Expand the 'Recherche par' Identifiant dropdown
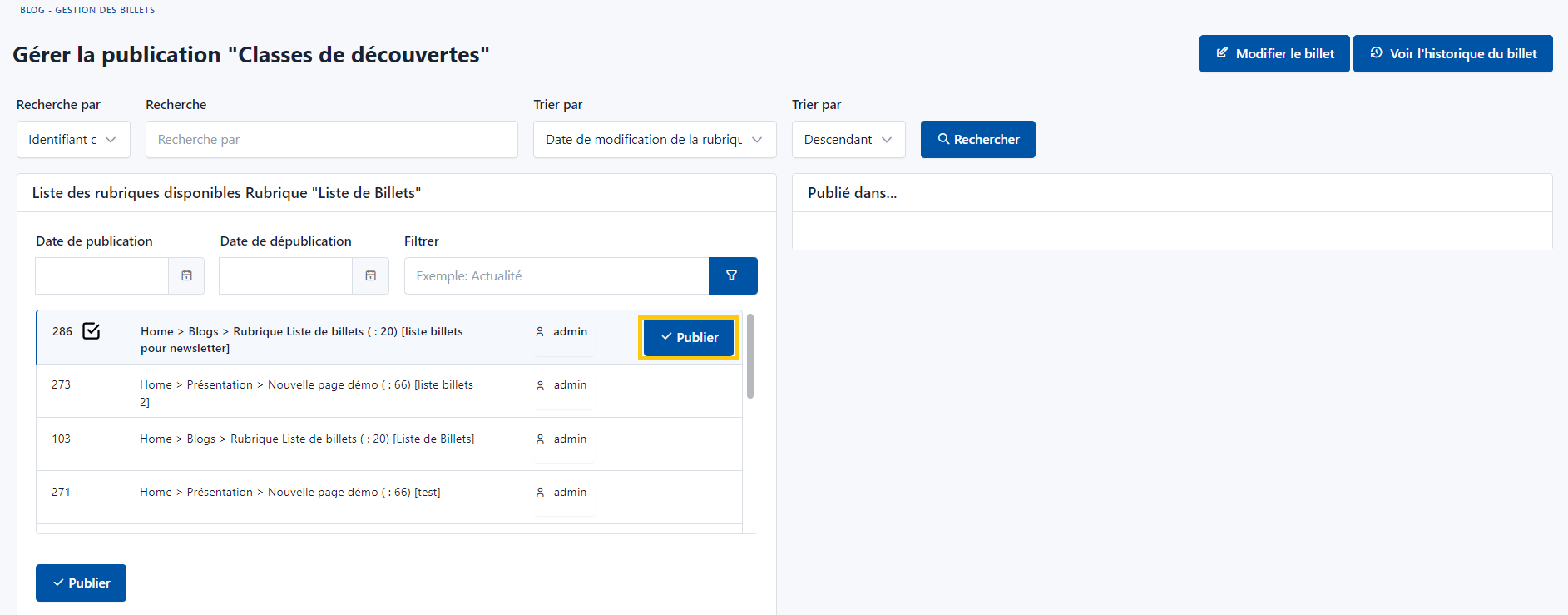 [73, 140]
